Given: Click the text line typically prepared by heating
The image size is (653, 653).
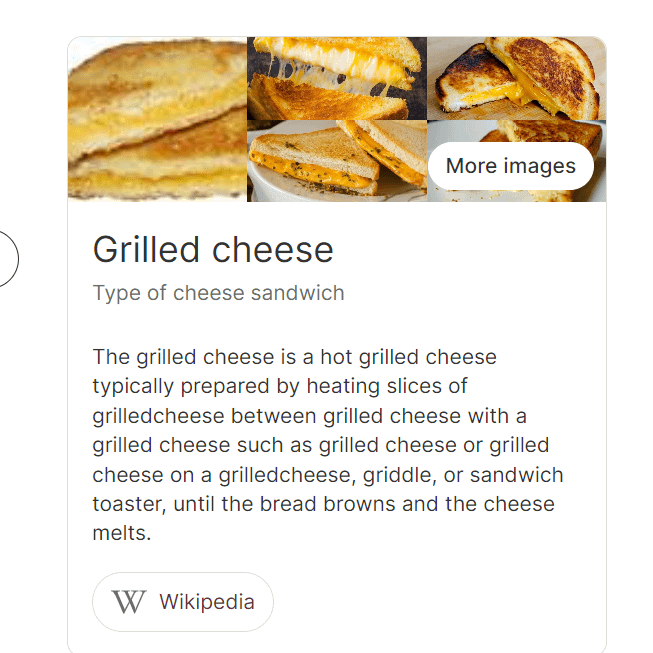Looking at the screenshot, I should (280, 386).
